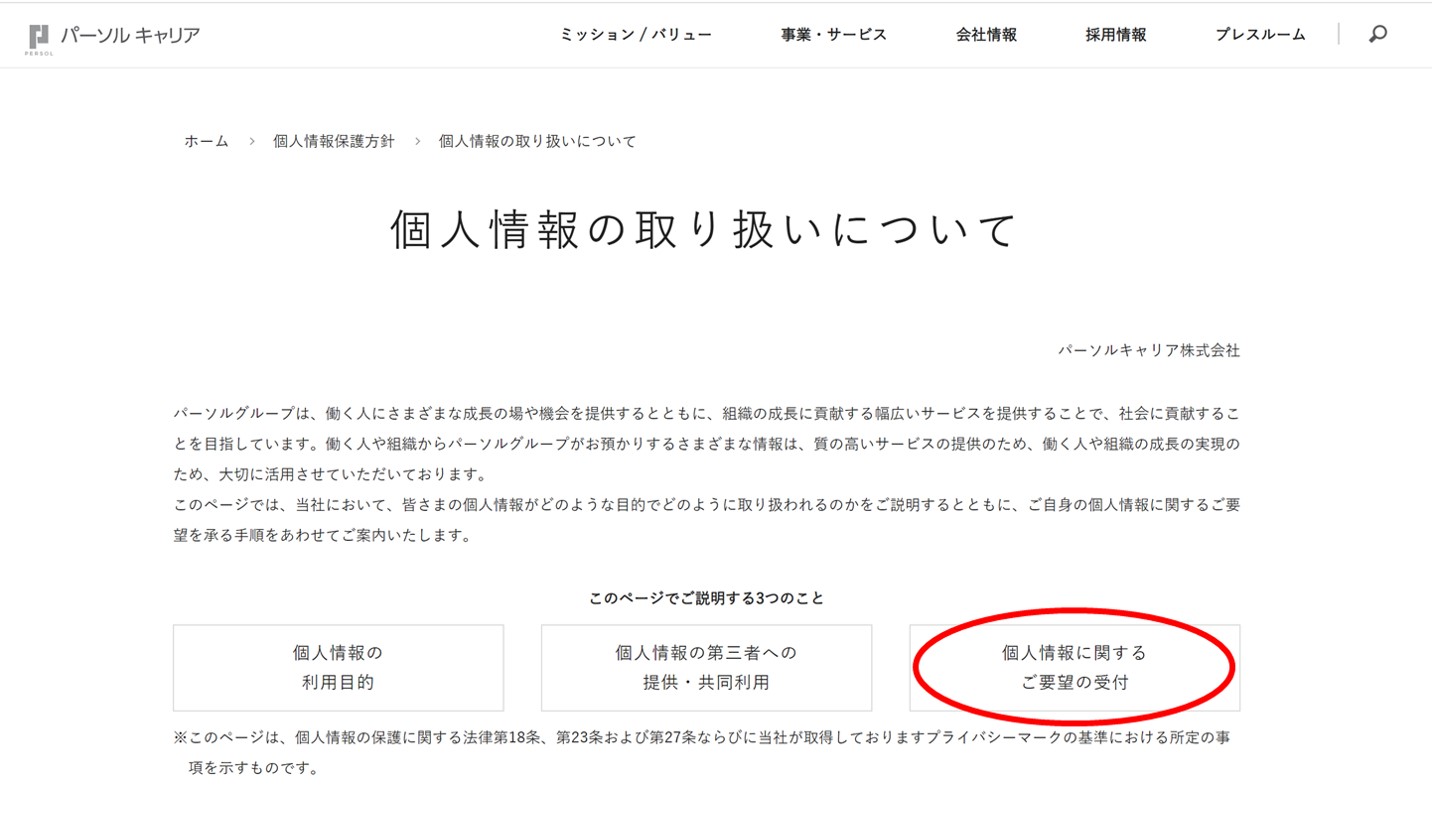
Task: Jump to 個人情報の利用目的 section button
Action: pos(338,668)
